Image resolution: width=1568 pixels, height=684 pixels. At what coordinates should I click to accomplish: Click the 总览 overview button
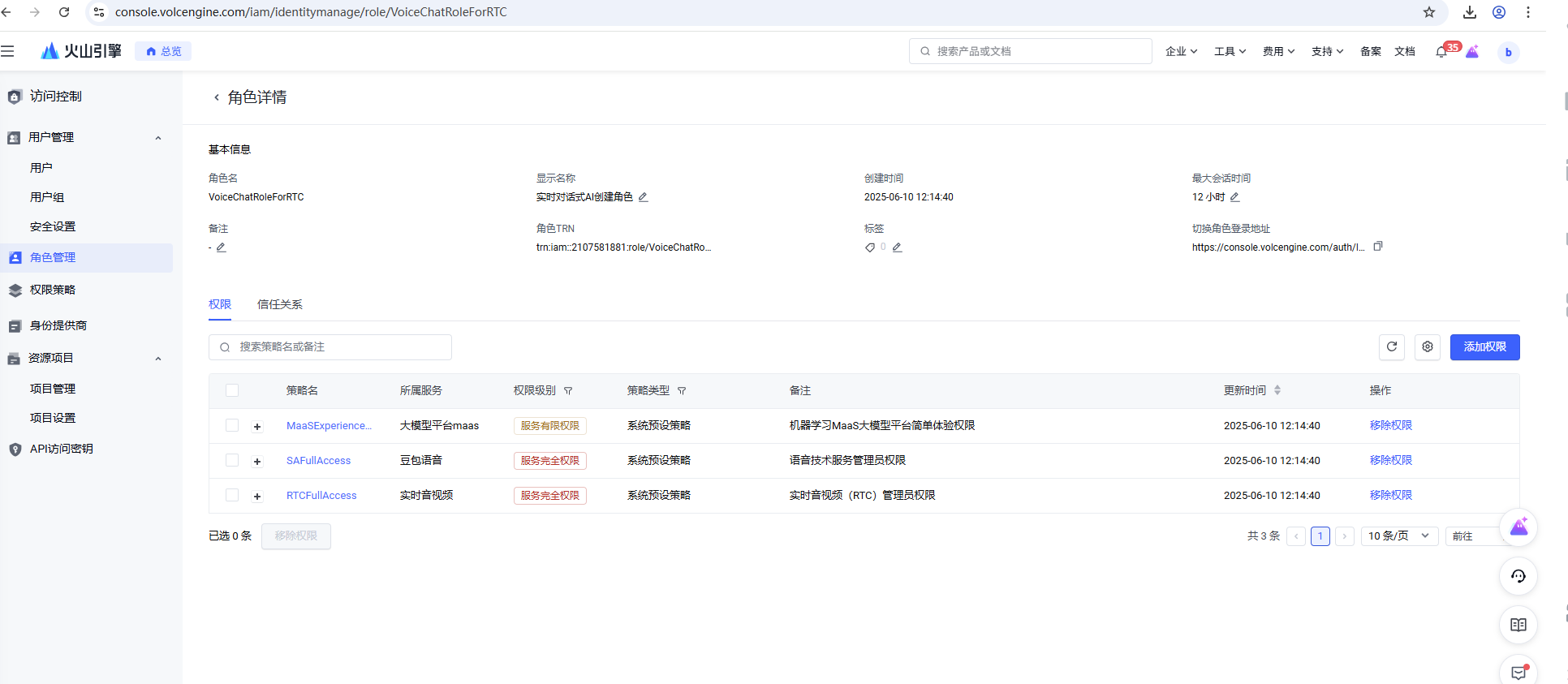[x=163, y=51]
